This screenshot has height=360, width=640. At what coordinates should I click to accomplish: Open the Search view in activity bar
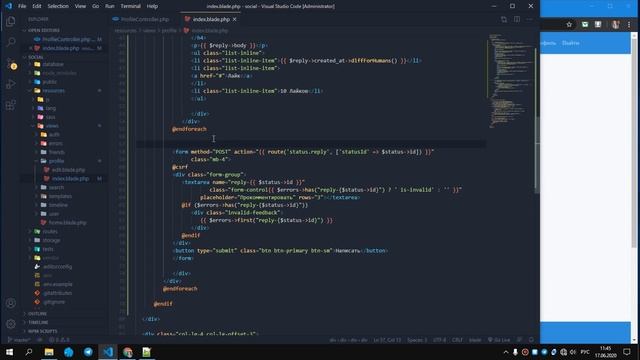(x=11, y=42)
